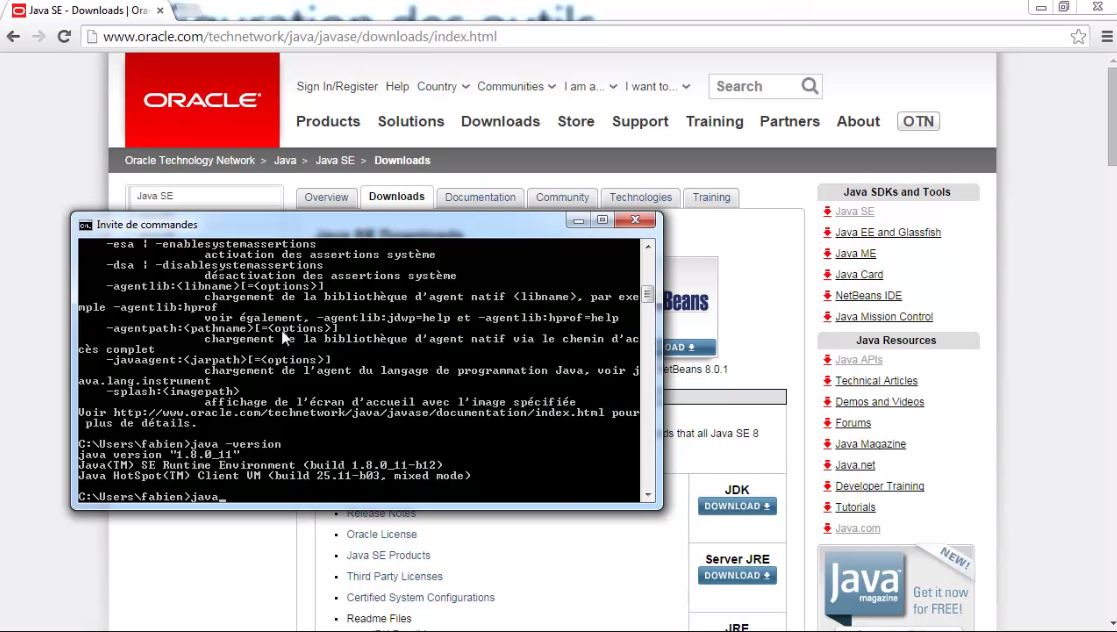Open the Products menu

pyautogui.click(x=328, y=122)
